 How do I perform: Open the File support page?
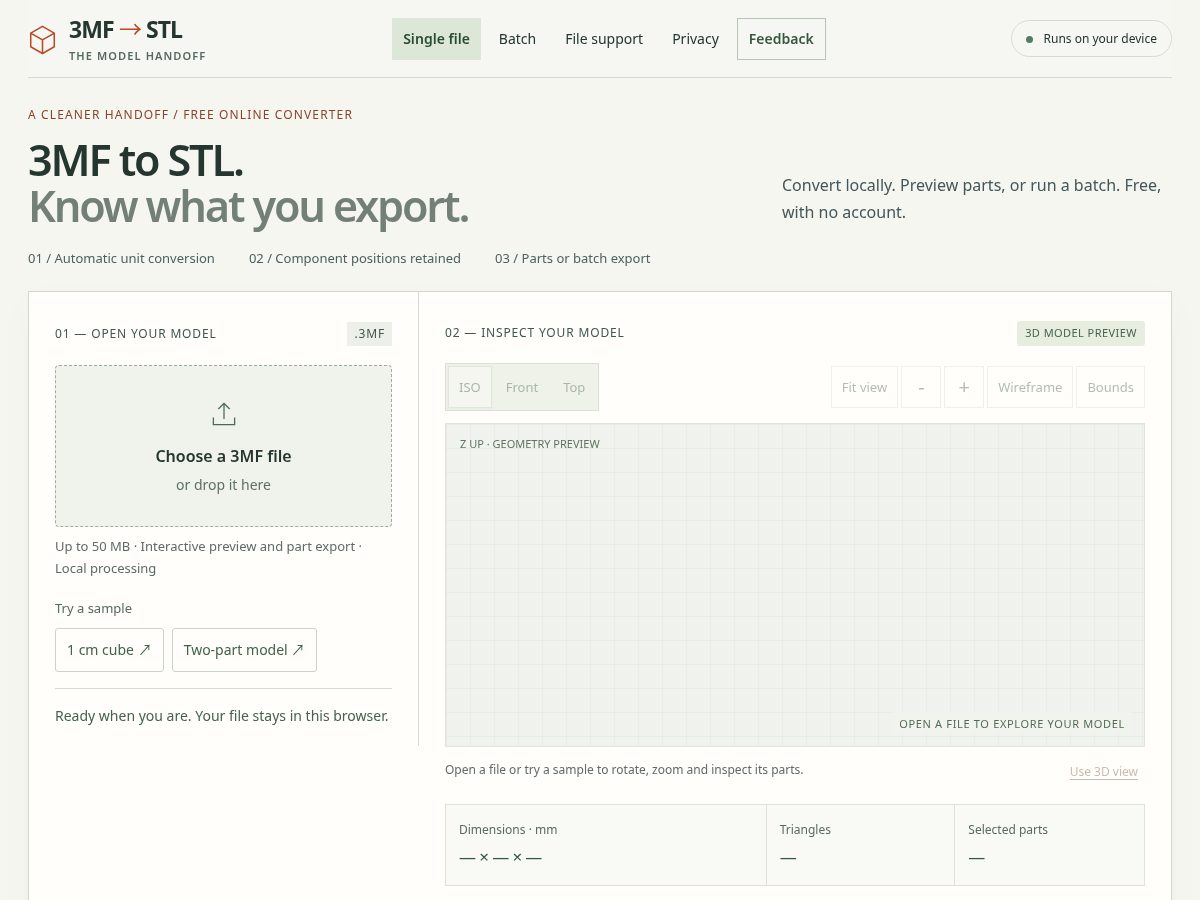(604, 39)
